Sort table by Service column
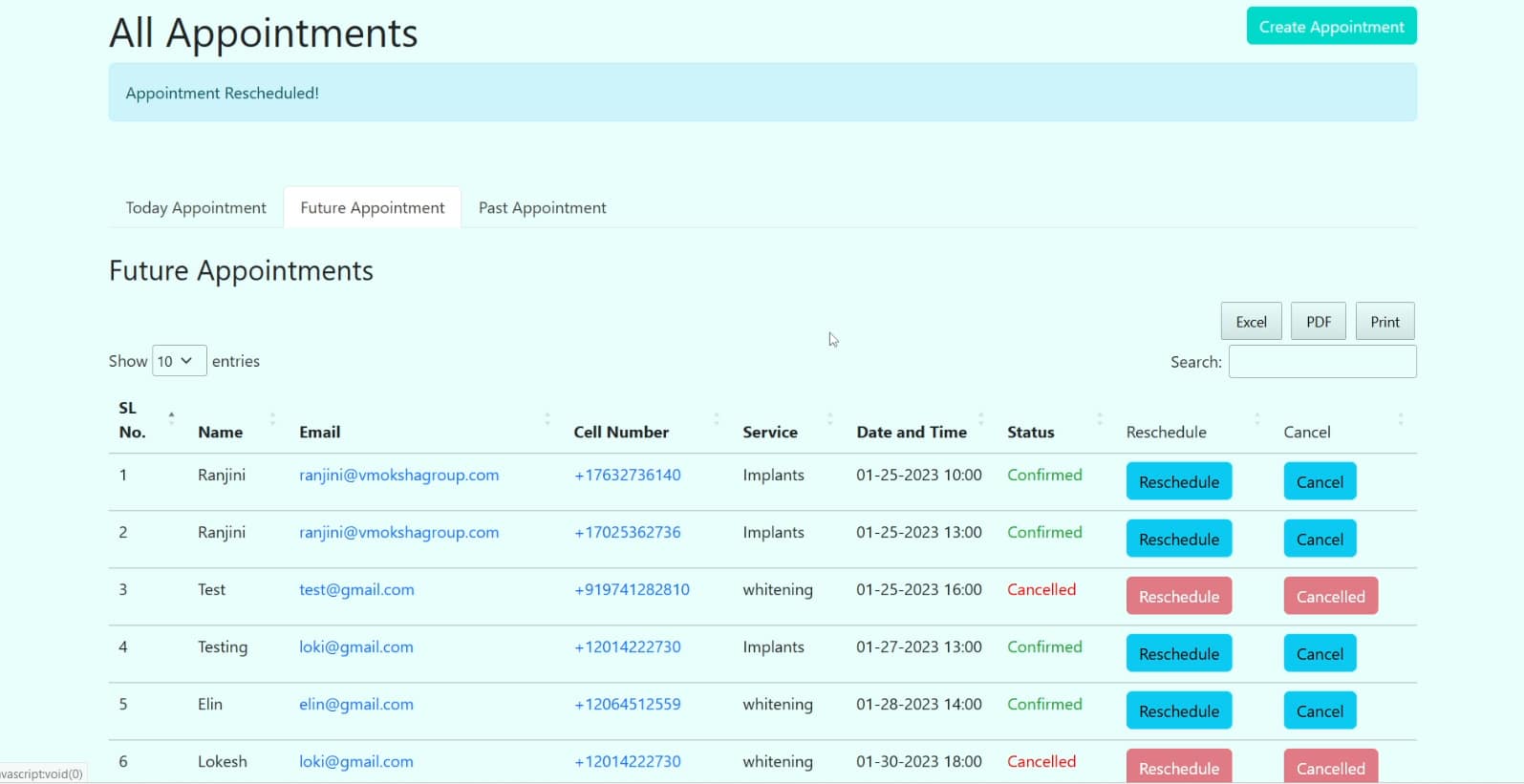 [770, 433]
